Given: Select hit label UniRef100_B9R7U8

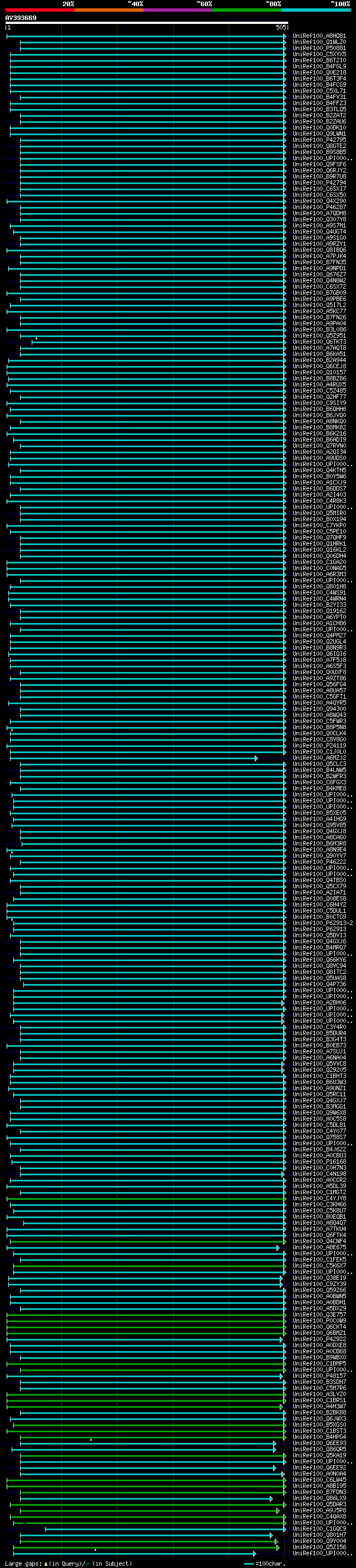Looking at the screenshot, I should click(319, 176).
